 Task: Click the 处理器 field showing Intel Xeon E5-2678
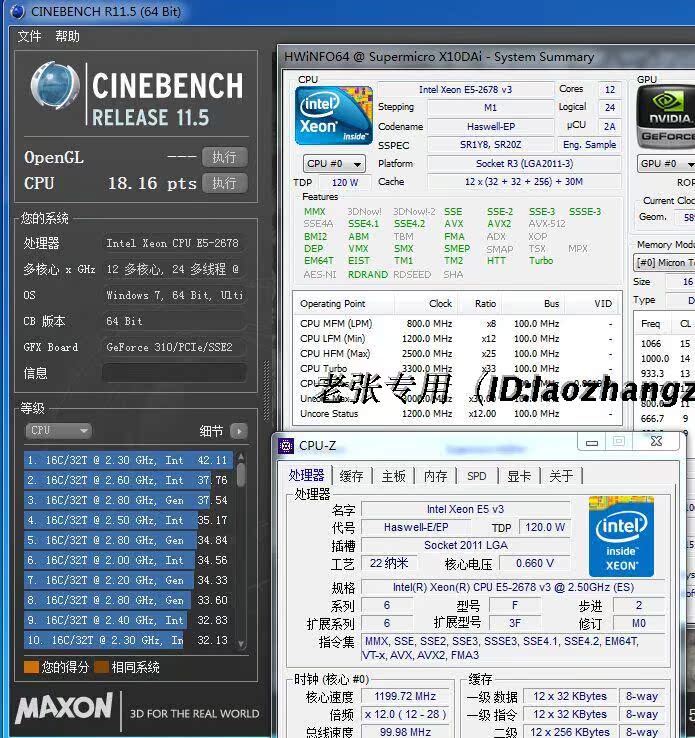point(174,243)
